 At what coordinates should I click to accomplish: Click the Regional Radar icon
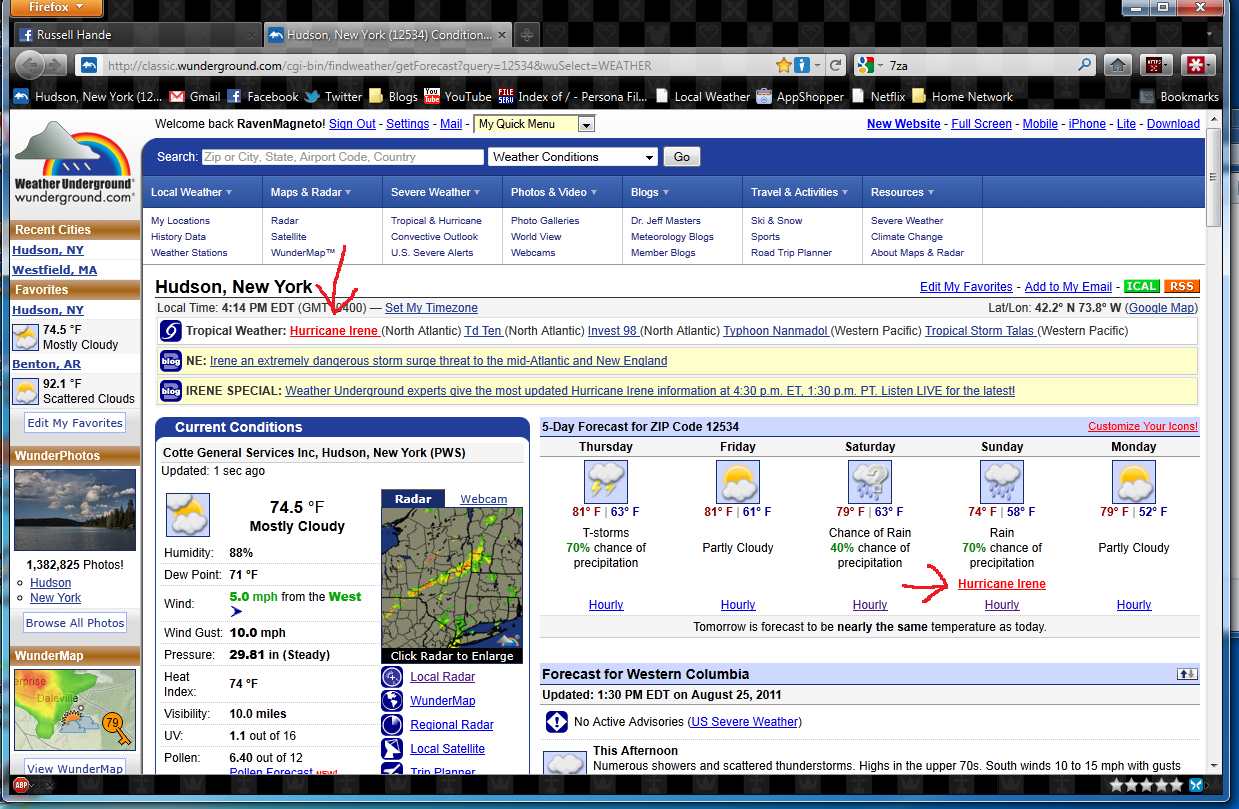click(392, 725)
